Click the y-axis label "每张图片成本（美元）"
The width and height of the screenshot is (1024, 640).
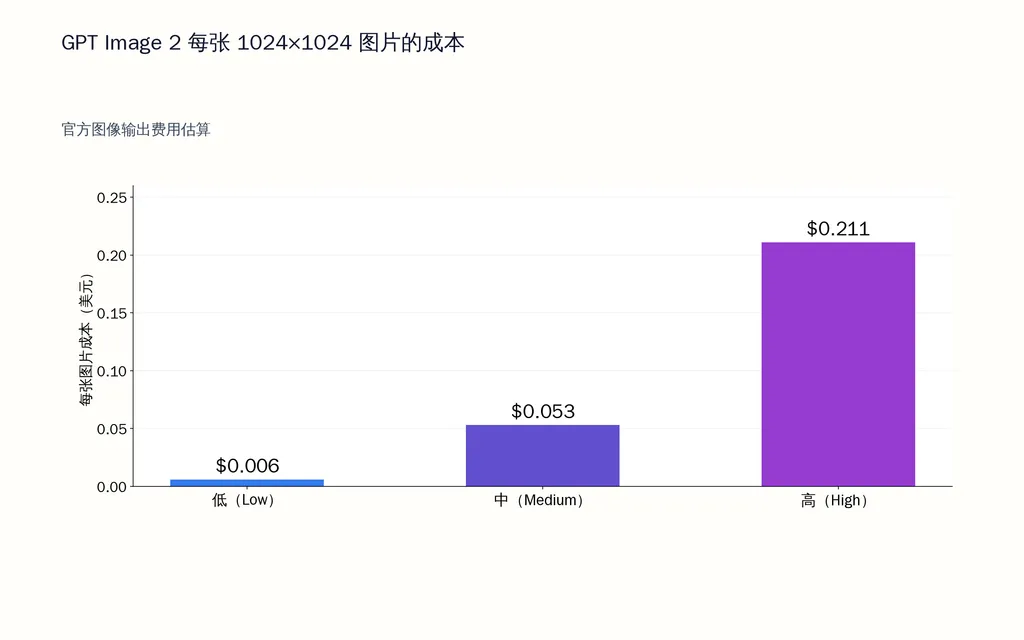86,340
